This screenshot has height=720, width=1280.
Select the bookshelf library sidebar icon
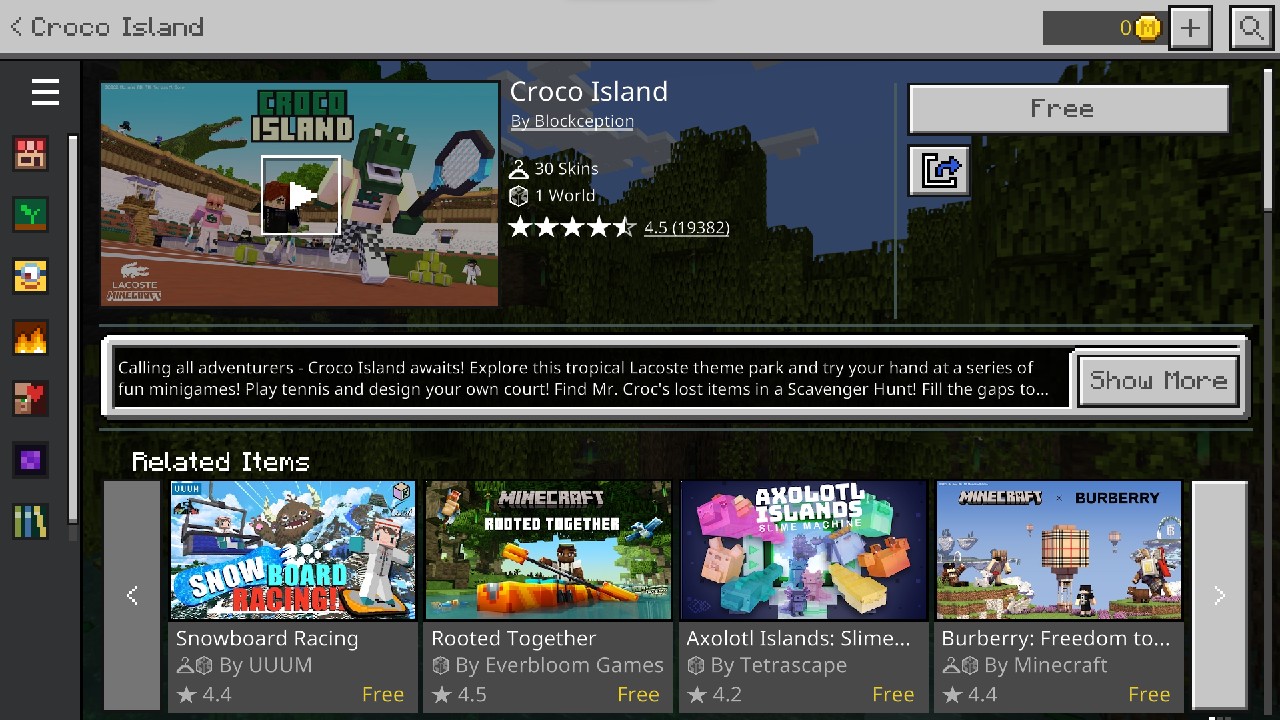(31, 521)
